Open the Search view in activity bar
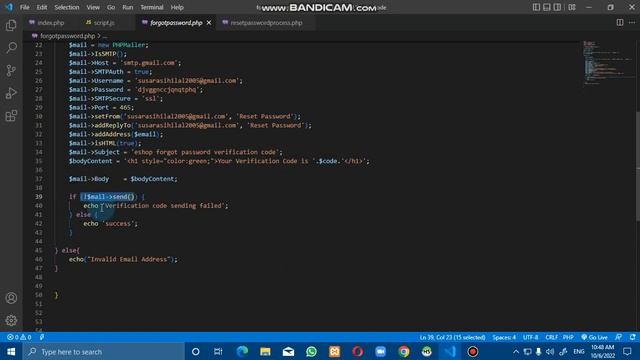This screenshot has width=640, height=360. pos(11,48)
